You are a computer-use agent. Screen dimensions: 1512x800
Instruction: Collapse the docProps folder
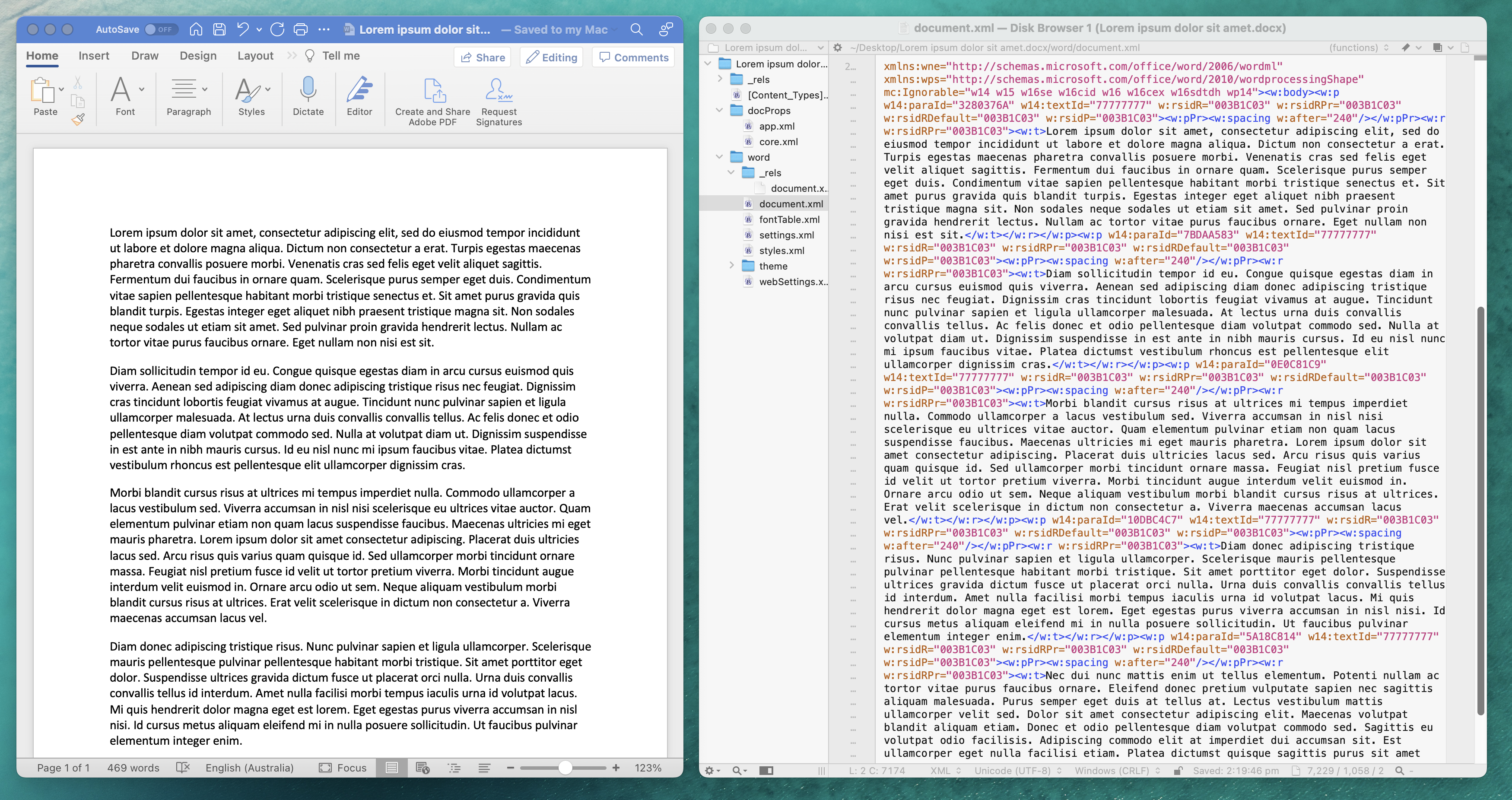pos(720,110)
